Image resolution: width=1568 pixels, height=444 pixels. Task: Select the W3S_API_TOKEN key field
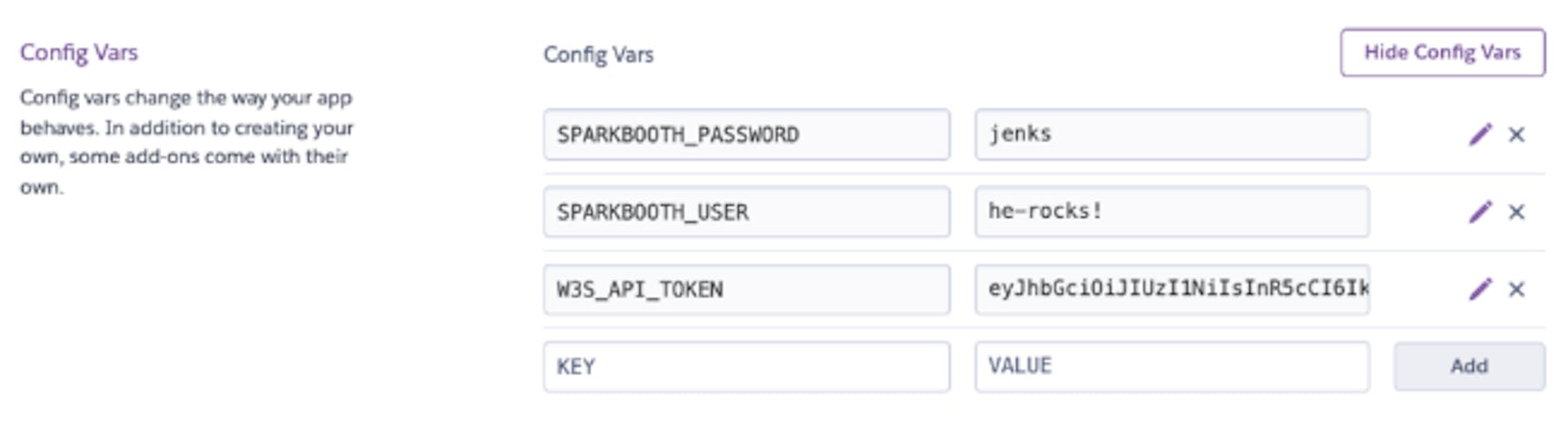point(746,289)
